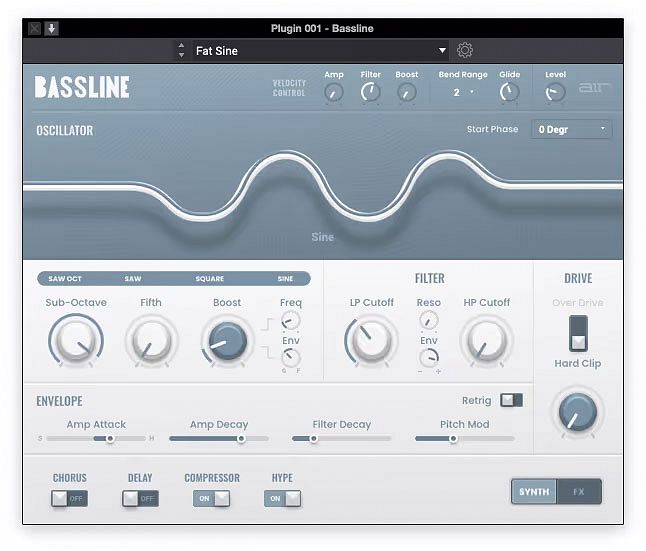Disable the Compressor switch

[211, 499]
